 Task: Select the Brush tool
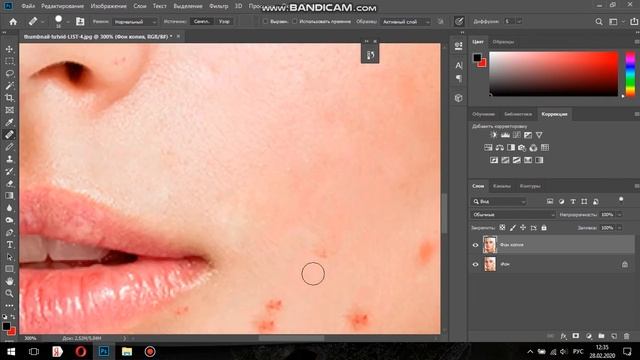[9, 147]
